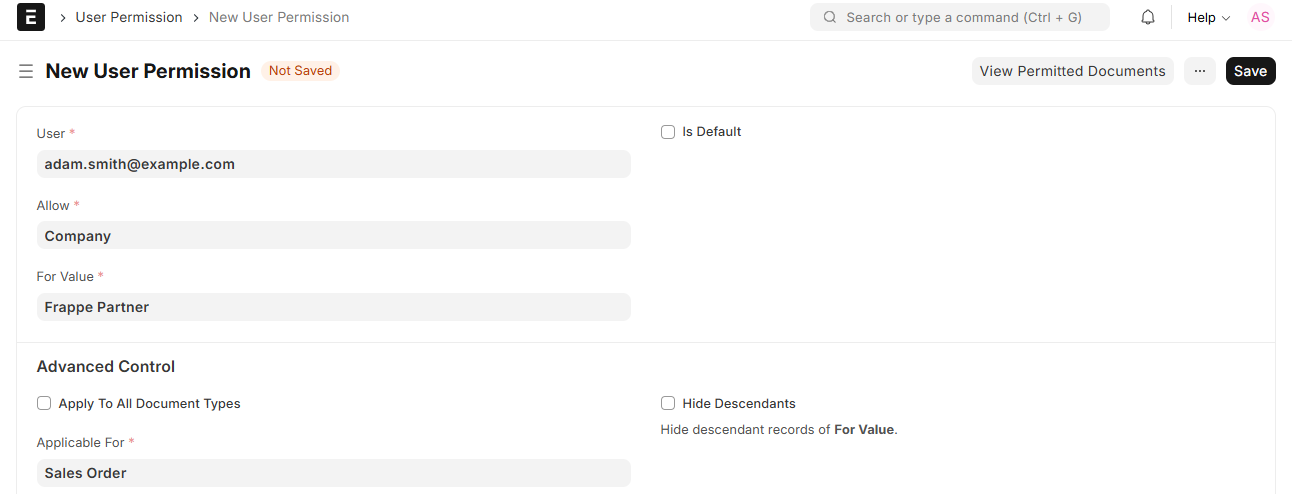This screenshot has width=1292, height=494.
Task: Open the three-dots more actions menu
Action: 1200,71
